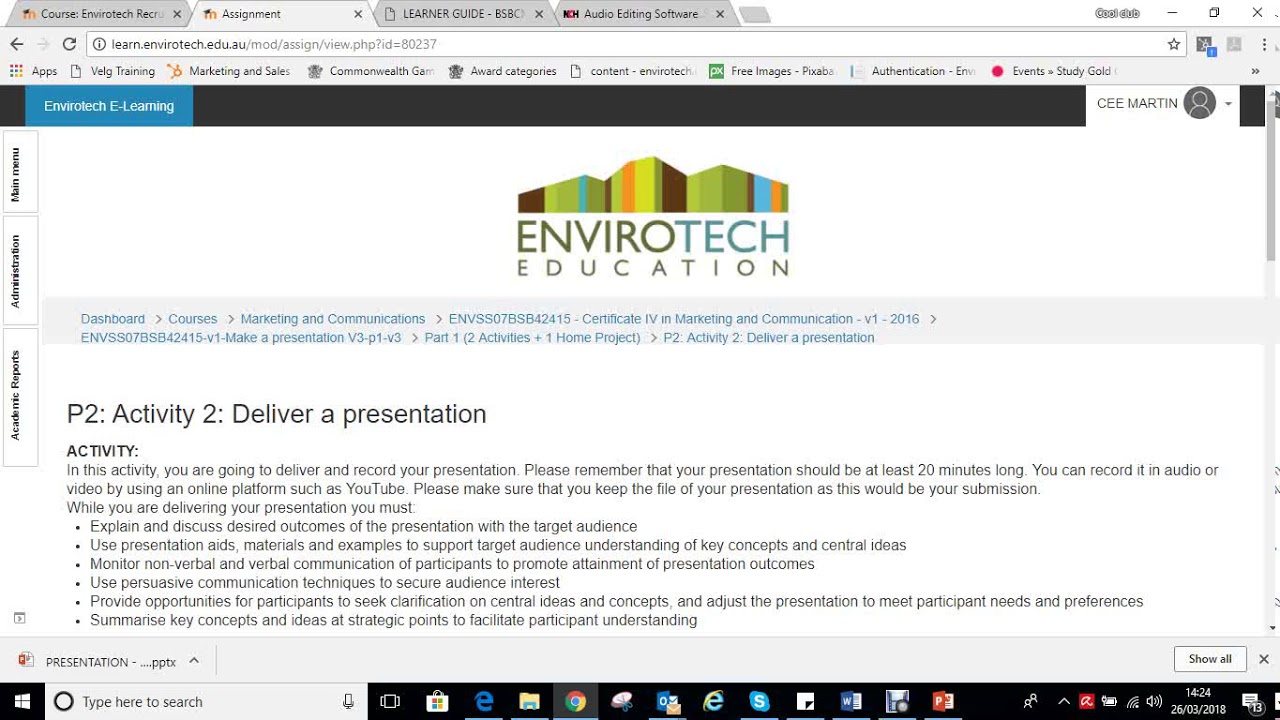Open the Events » Study Gold bookmark

point(1053,71)
